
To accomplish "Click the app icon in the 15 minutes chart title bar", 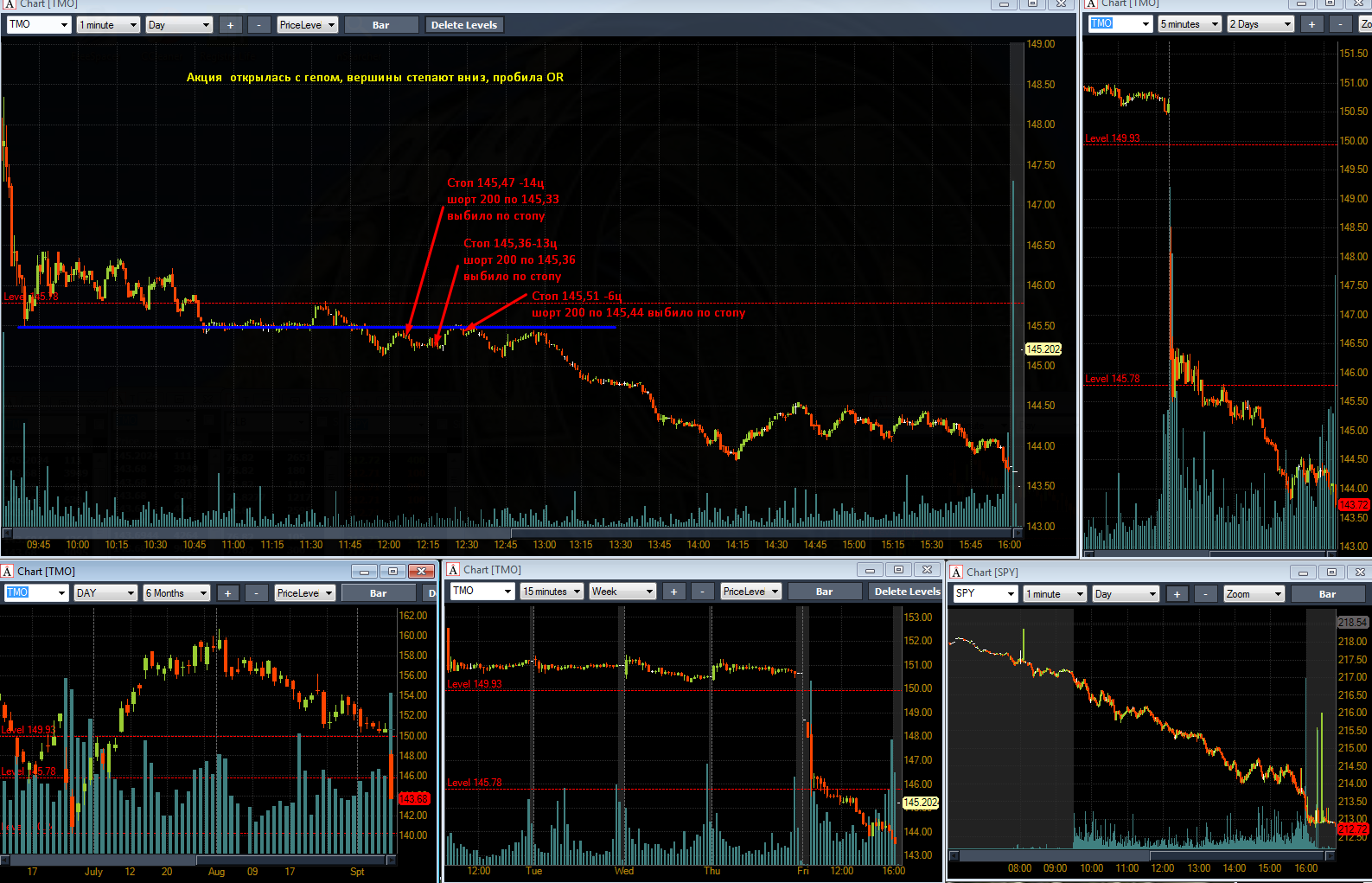I will [x=453, y=569].
